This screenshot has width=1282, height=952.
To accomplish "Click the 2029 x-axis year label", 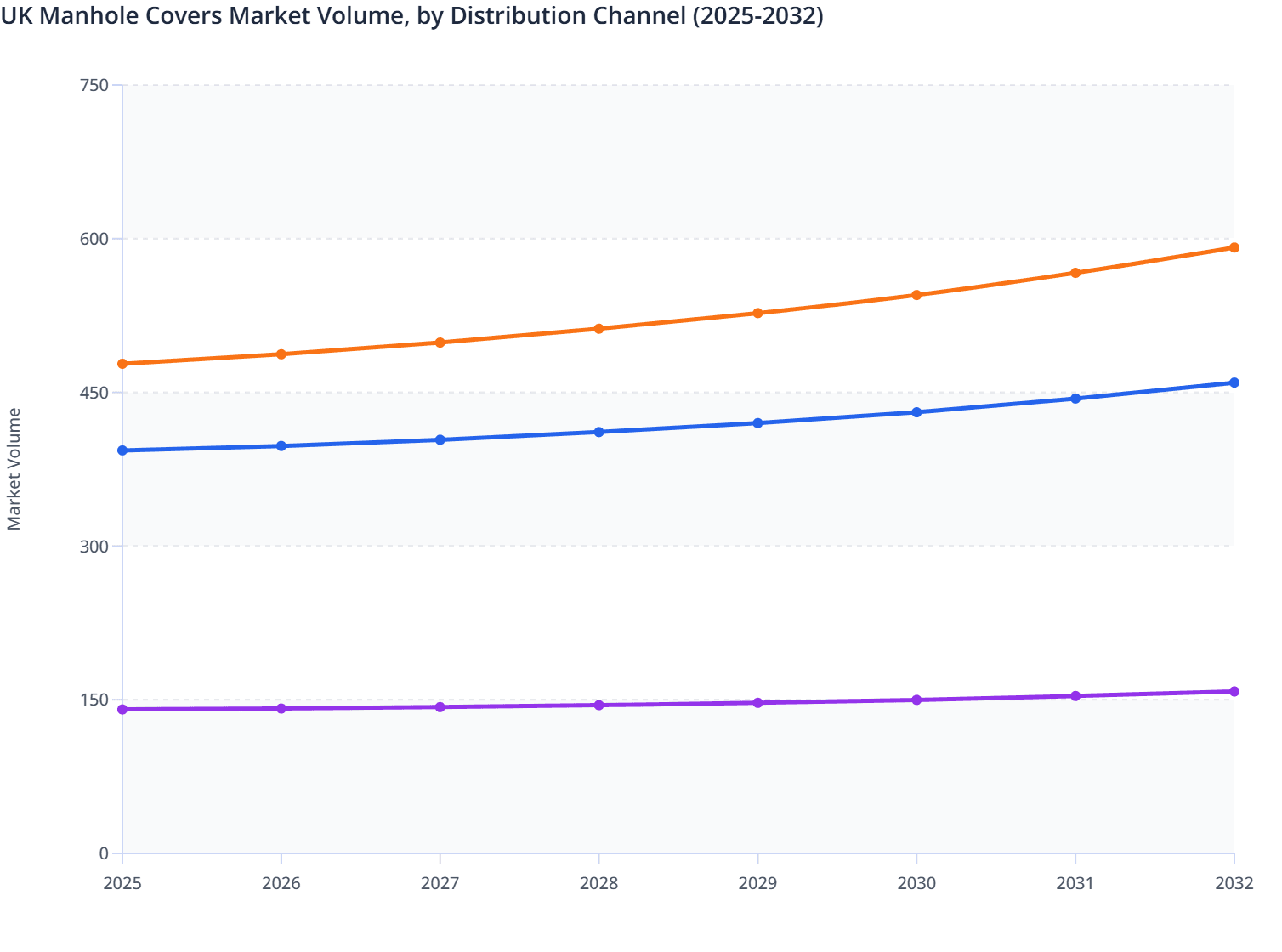I will point(757,884).
